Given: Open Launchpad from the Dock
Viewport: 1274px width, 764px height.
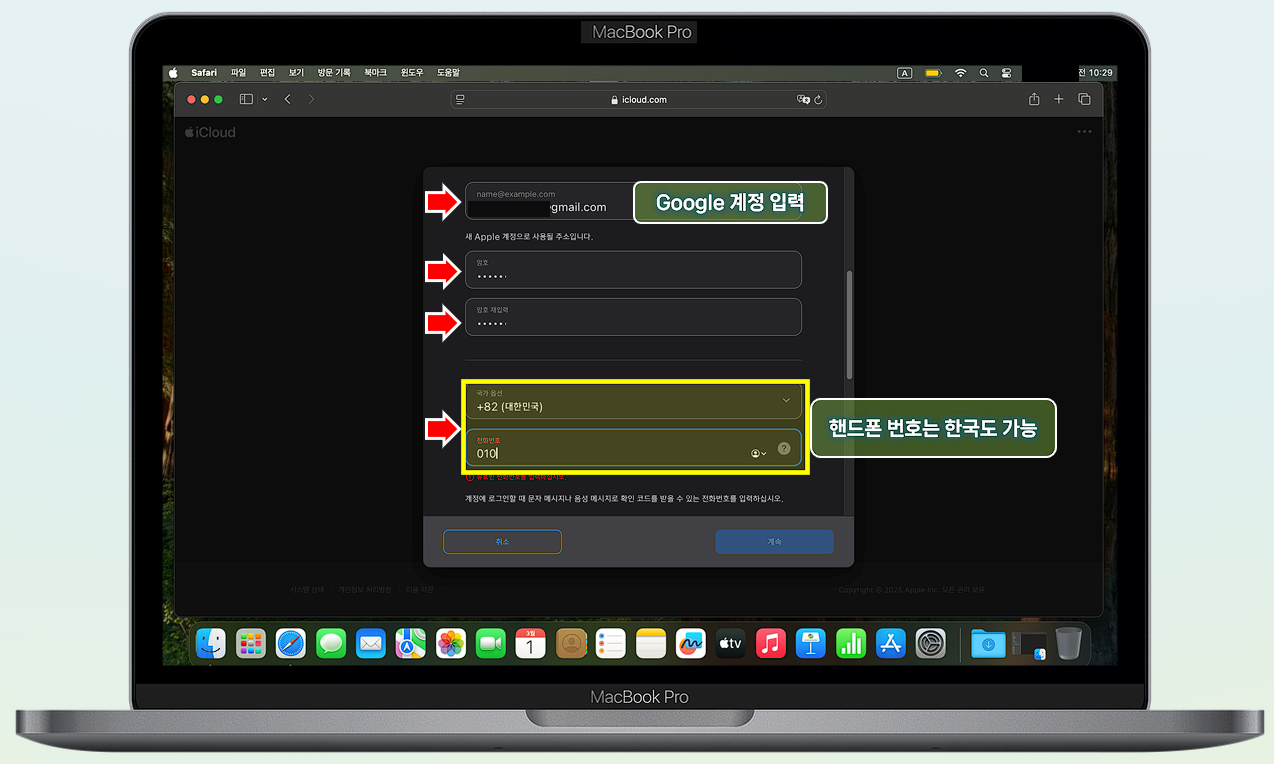Looking at the screenshot, I should (x=250, y=643).
